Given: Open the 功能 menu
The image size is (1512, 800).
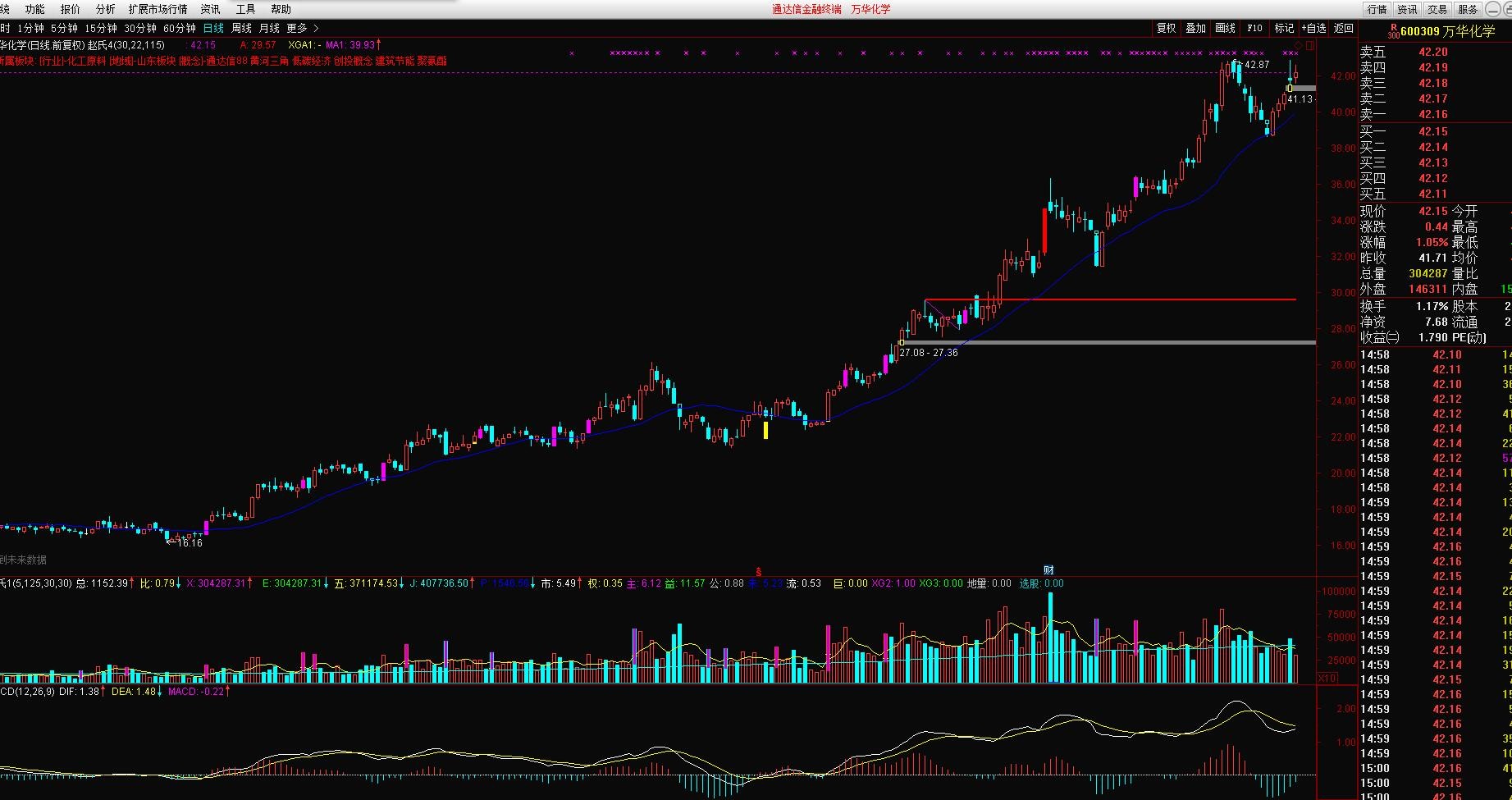Looking at the screenshot, I should (x=34, y=9).
